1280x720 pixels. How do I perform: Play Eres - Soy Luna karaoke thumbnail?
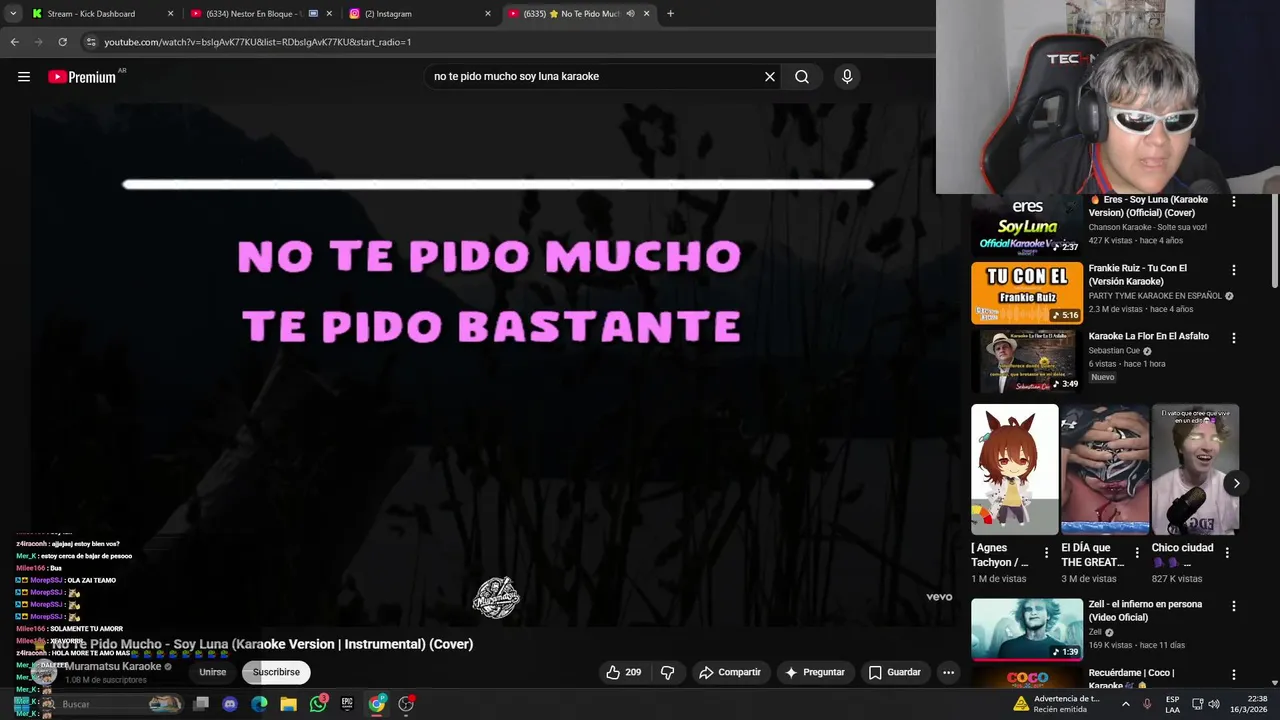click(x=1027, y=225)
